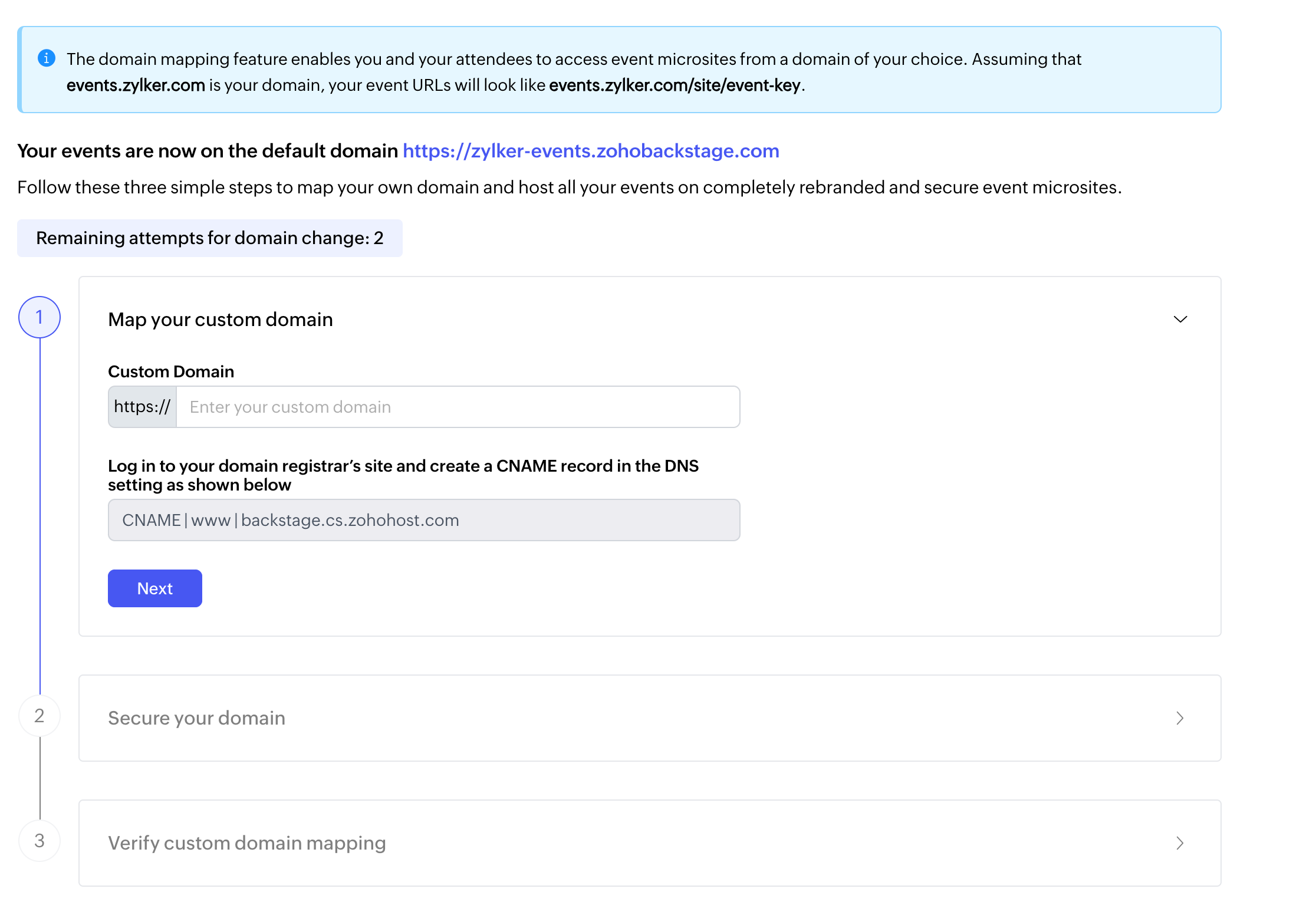The image size is (1316, 905).
Task: Click the CNAME record DNS instruction text
Action: pyautogui.click(x=403, y=475)
